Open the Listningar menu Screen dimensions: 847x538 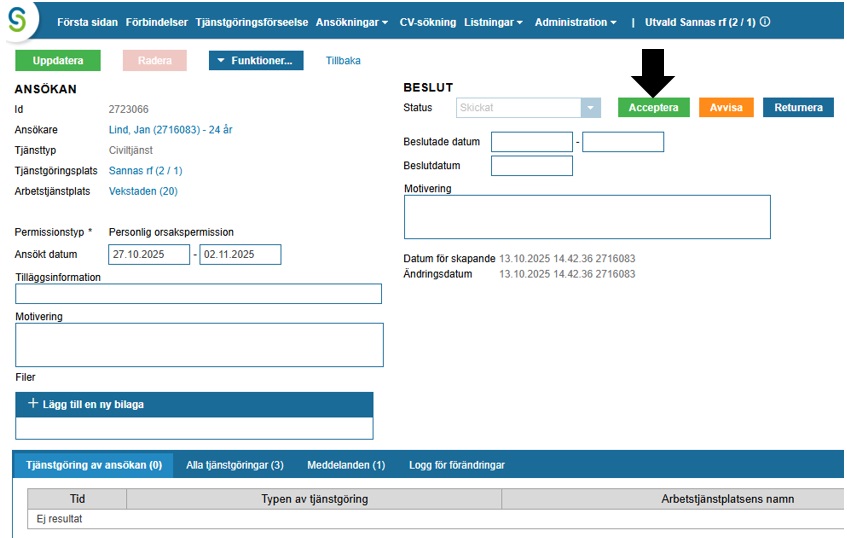coord(495,22)
